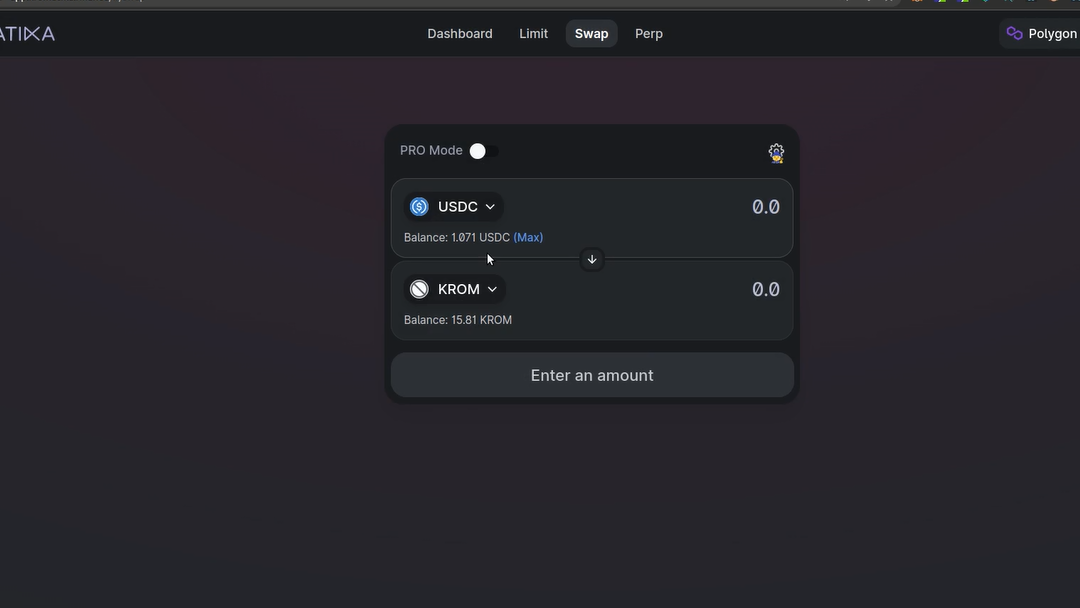1080x608 pixels.
Task: Toggle the PRO Mode switch
Action: coord(484,151)
